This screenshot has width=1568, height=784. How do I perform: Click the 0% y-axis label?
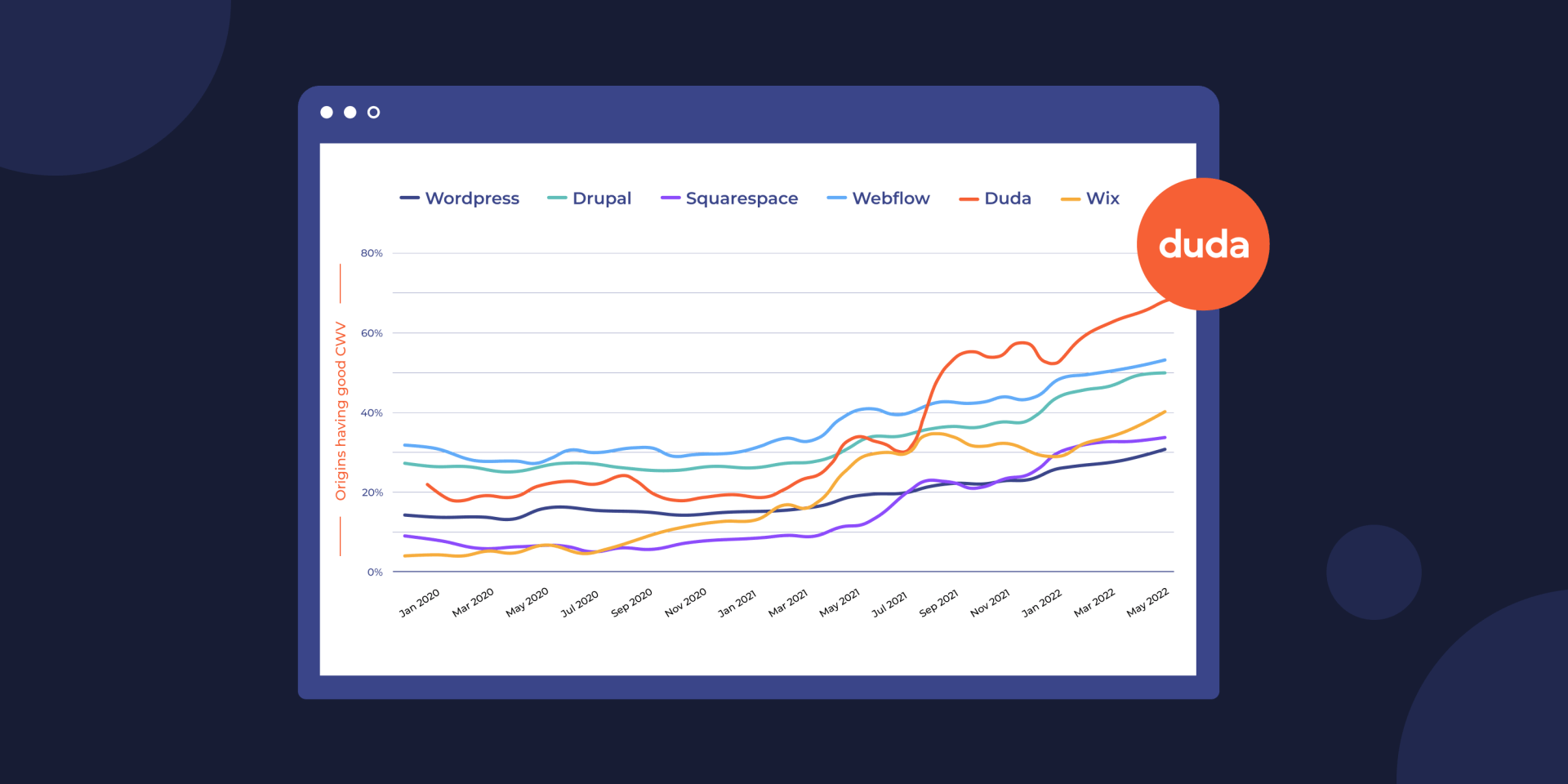coord(375,572)
